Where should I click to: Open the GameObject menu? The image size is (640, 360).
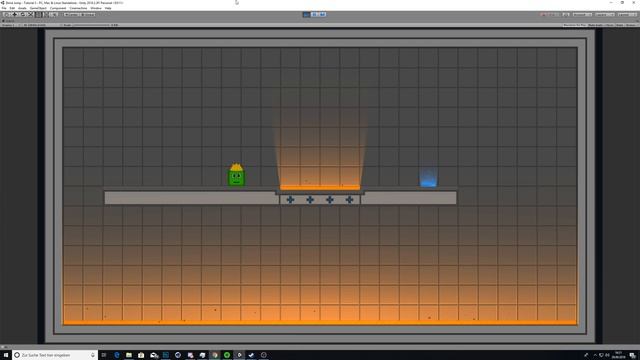click(x=38, y=8)
